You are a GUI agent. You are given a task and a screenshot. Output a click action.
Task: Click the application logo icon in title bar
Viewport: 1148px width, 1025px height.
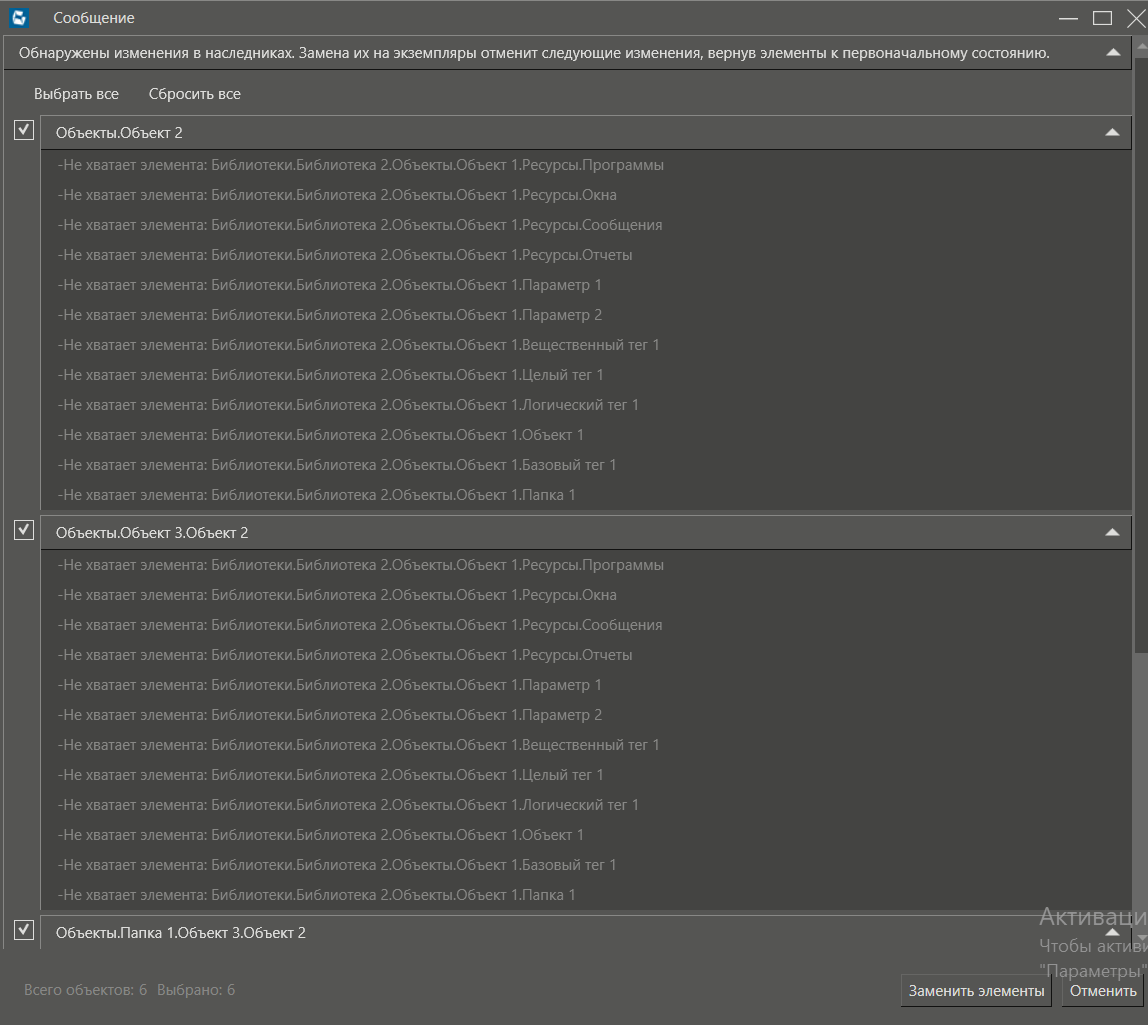[x=19, y=18]
